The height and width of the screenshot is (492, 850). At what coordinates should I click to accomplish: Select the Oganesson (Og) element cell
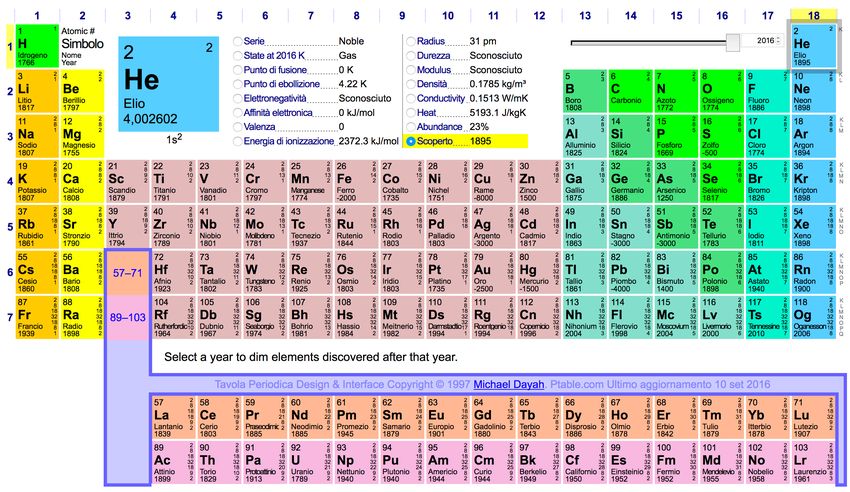pos(813,317)
